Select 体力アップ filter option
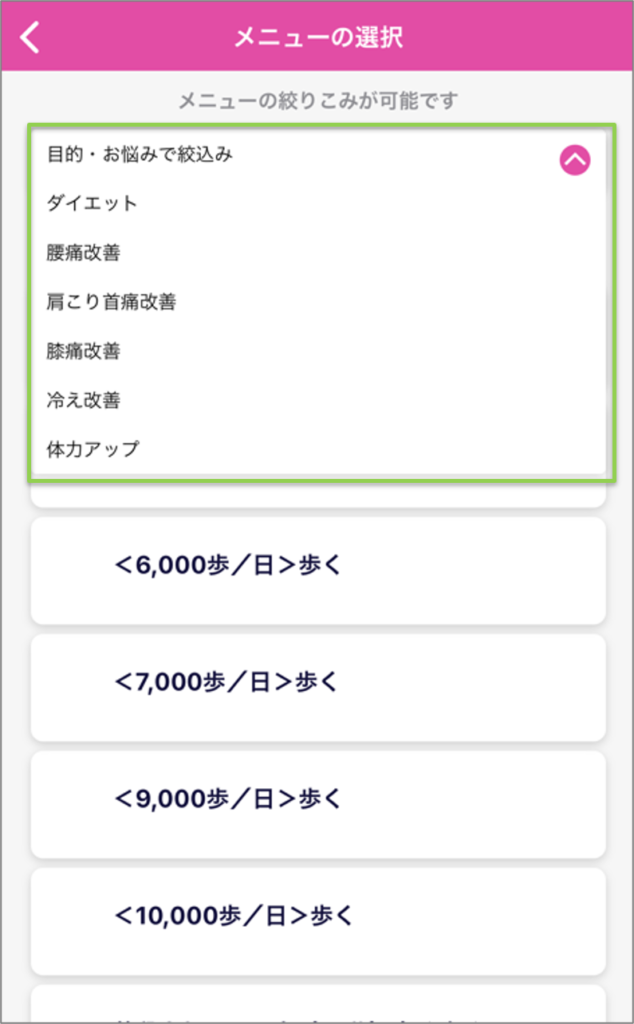This screenshot has height=1024, width=634. (x=93, y=449)
